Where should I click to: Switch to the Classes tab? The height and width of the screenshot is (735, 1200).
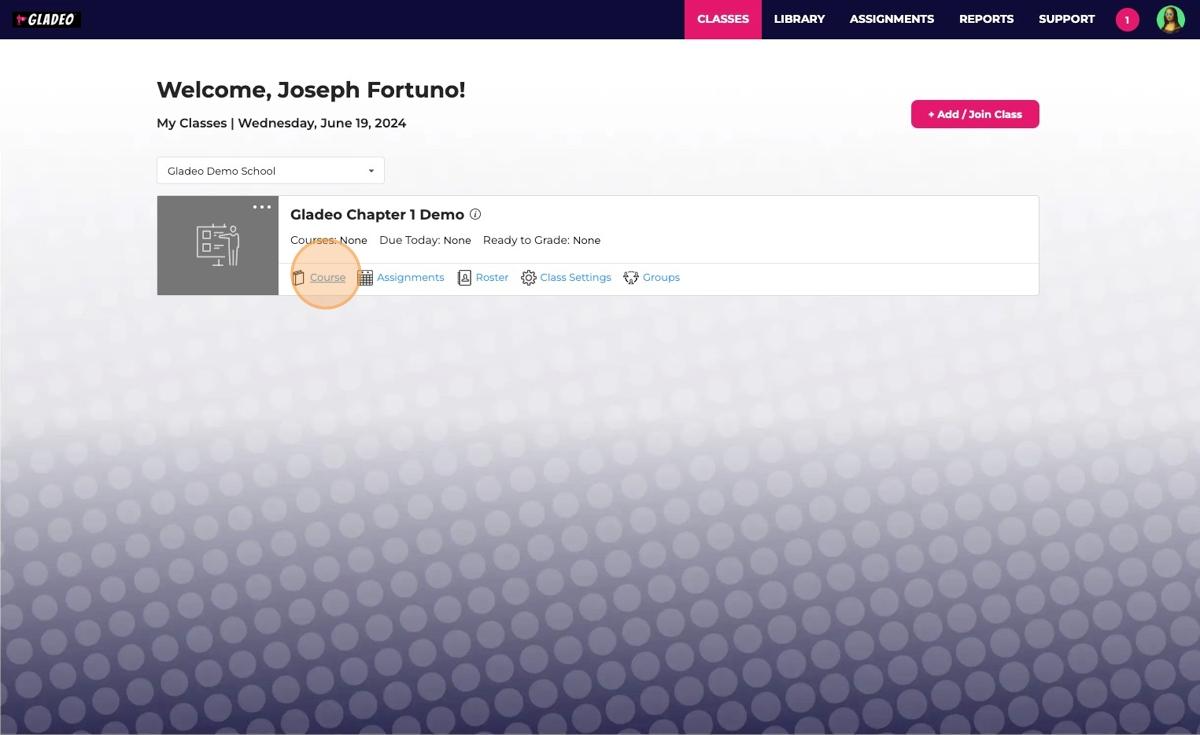[x=723, y=19]
